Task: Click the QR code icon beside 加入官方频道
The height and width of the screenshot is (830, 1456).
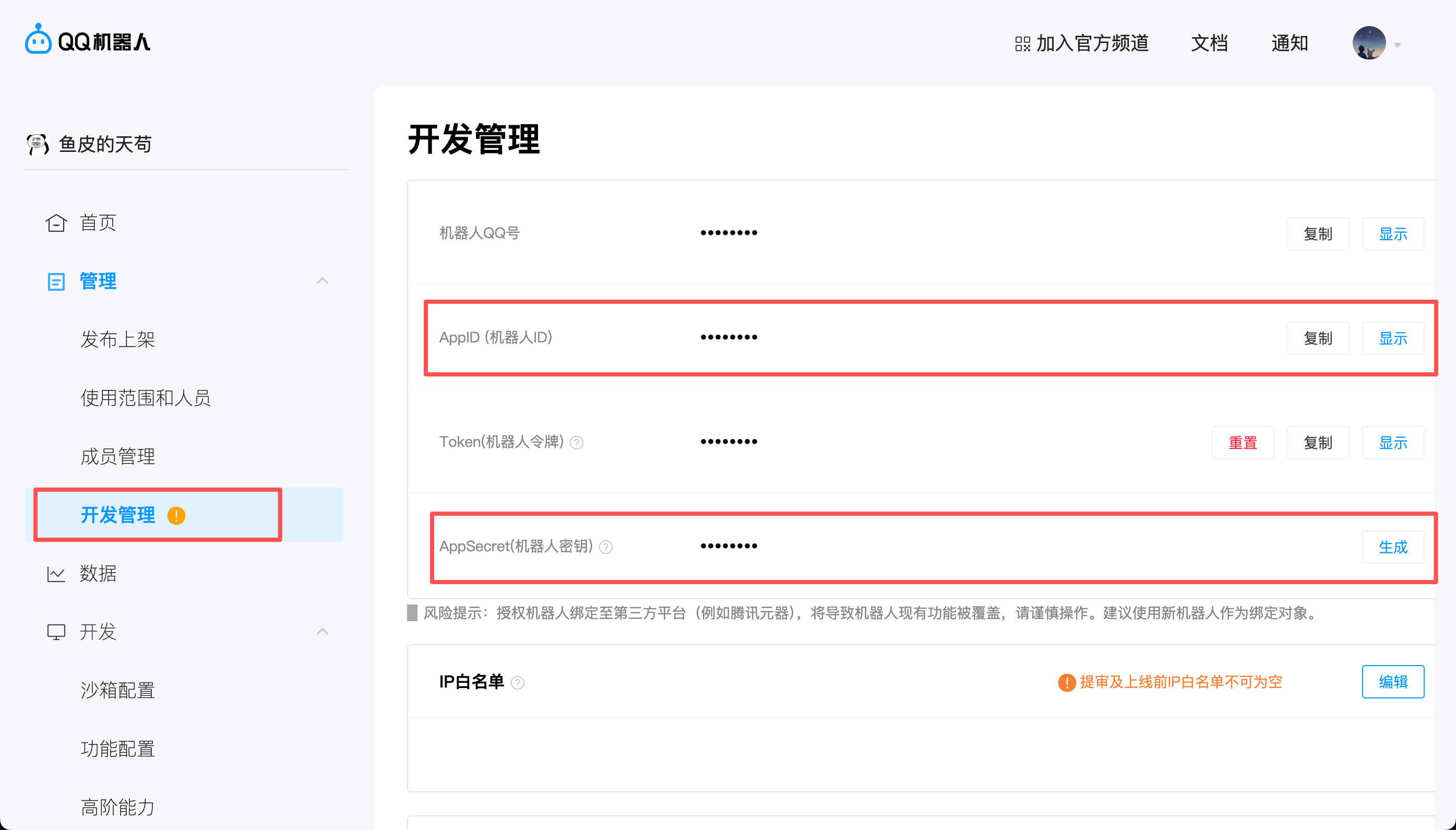Action: (x=1022, y=44)
